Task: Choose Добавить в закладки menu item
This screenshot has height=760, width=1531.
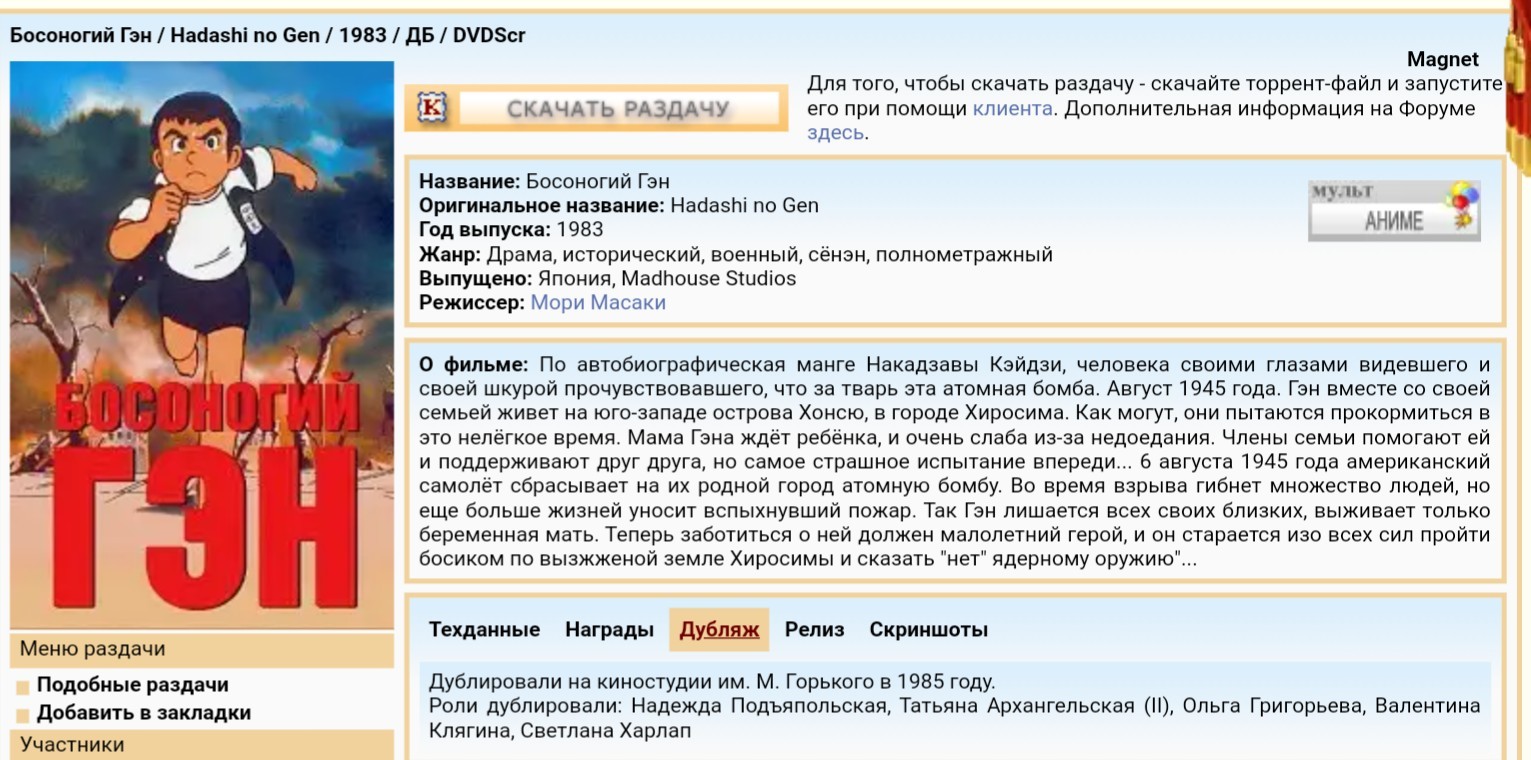Action: click(x=143, y=713)
